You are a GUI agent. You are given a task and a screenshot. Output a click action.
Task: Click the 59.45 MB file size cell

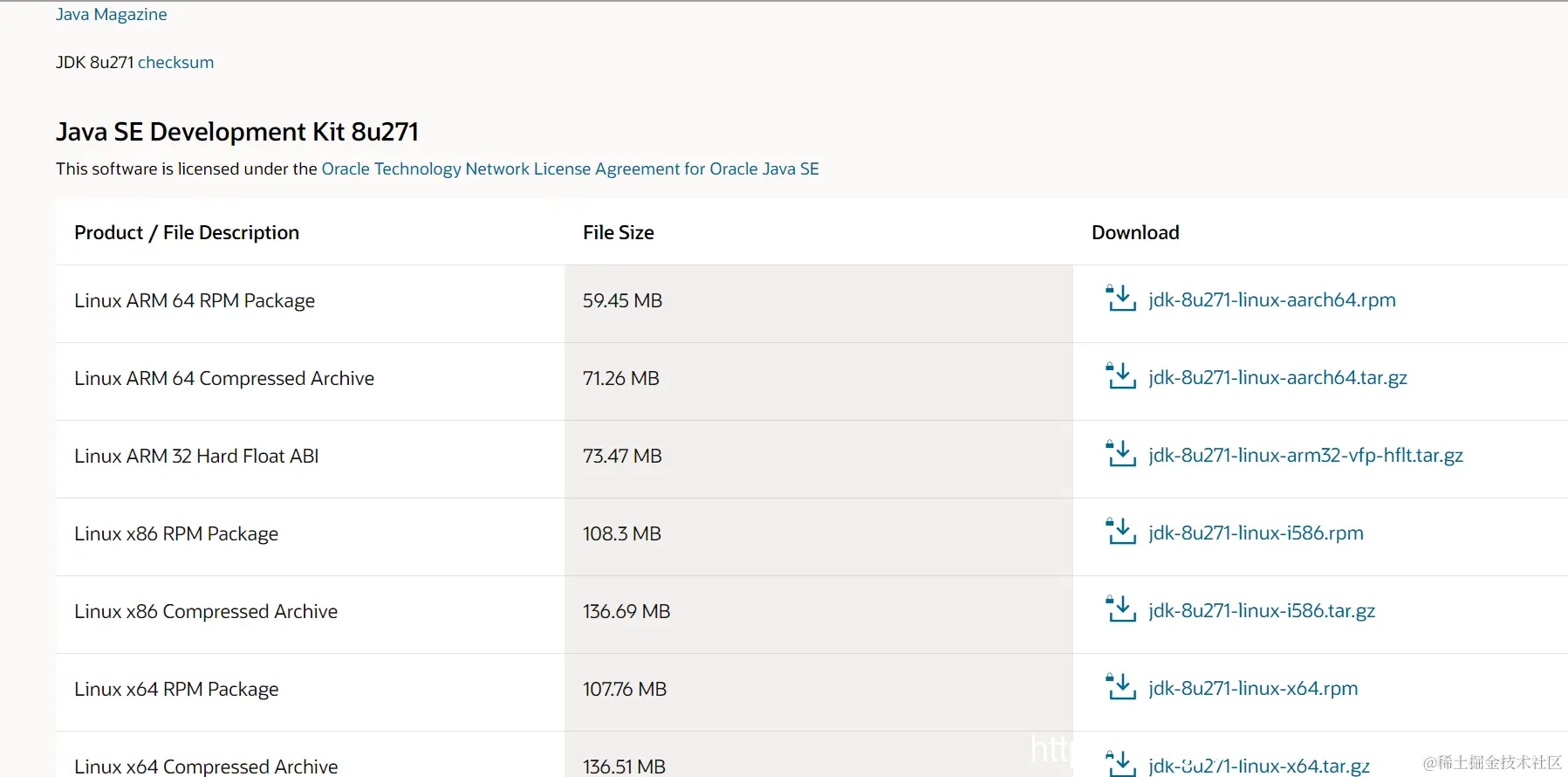pyautogui.click(x=818, y=304)
